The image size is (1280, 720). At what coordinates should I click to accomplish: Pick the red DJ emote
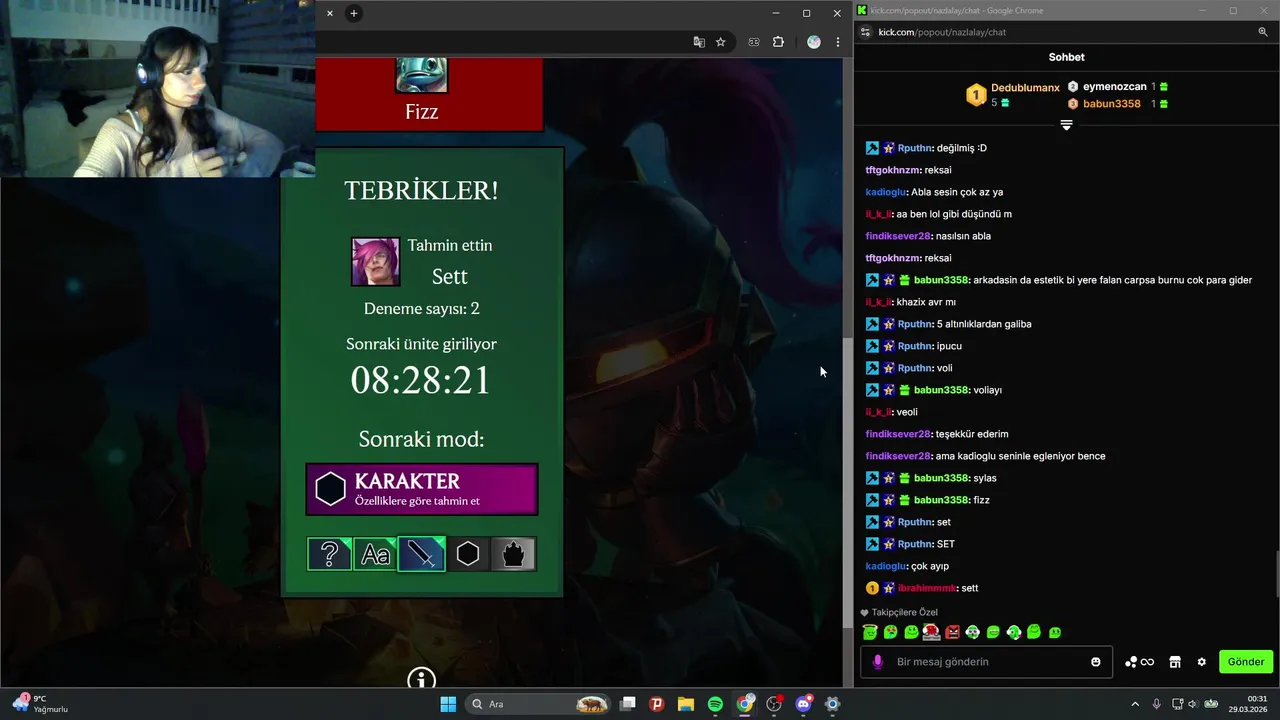point(931,632)
